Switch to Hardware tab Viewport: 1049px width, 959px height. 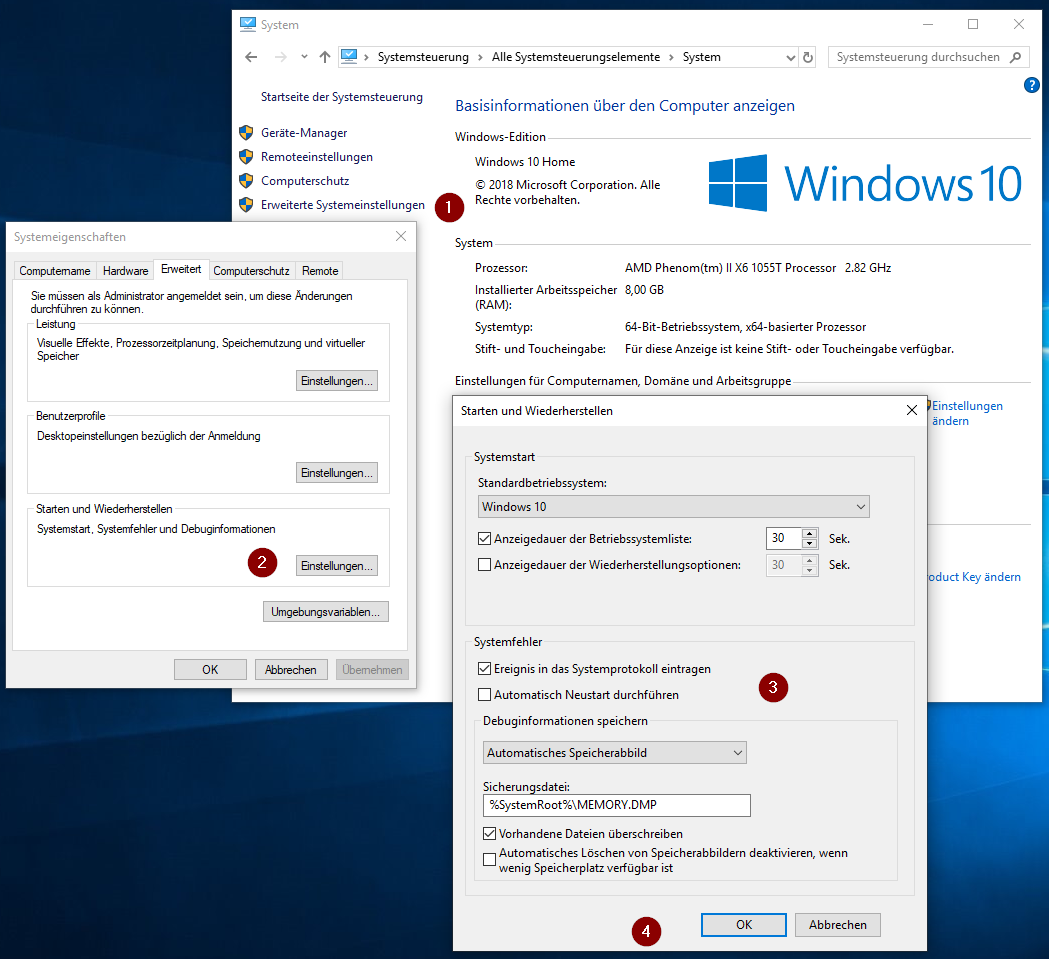tap(125, 271)
